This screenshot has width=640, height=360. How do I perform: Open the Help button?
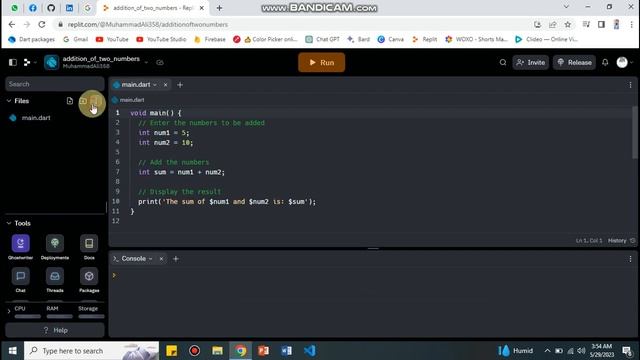point(55,330)
